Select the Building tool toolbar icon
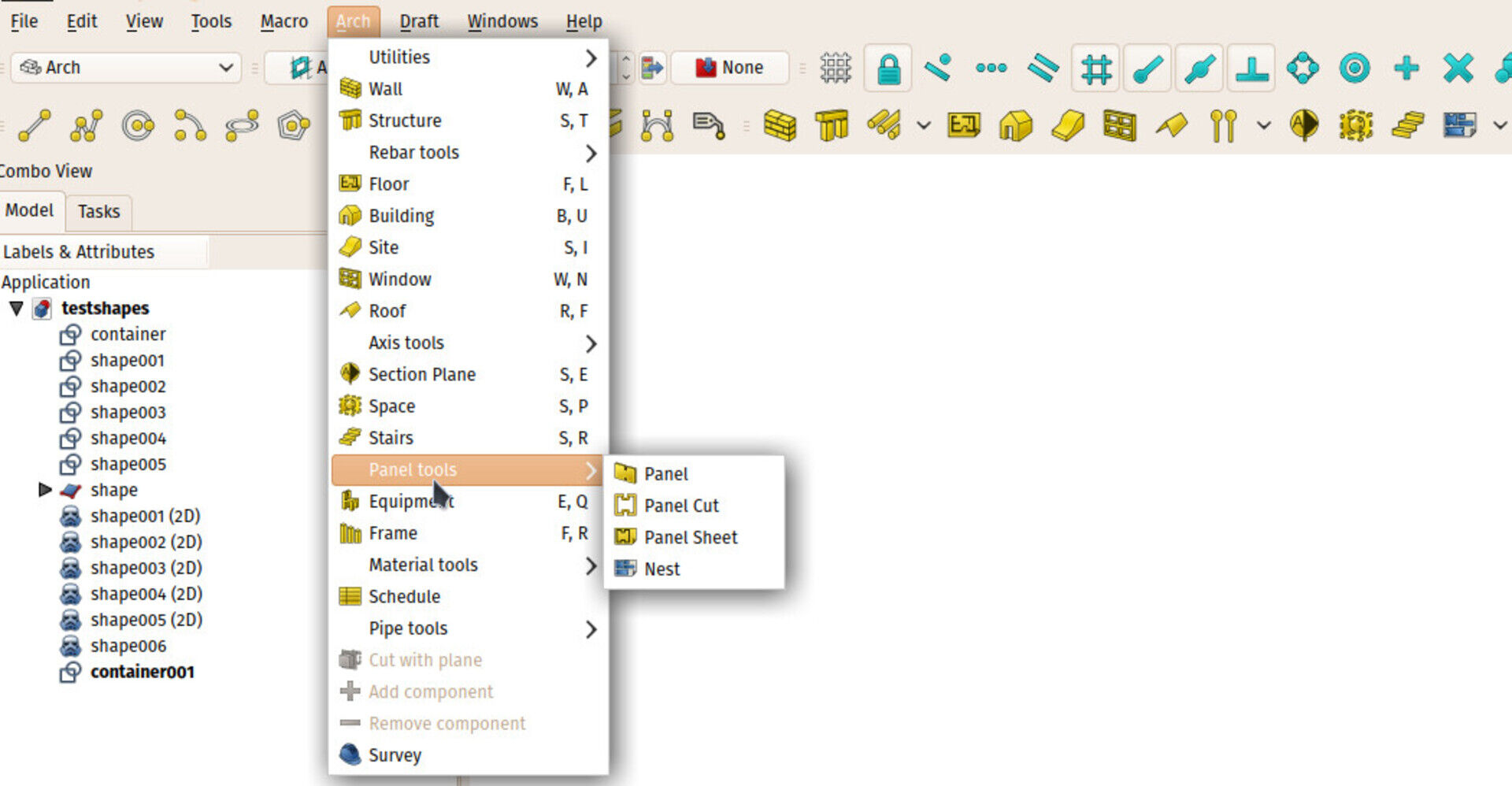Screen dimensions: 1512x786 (x=1015, y=125)
